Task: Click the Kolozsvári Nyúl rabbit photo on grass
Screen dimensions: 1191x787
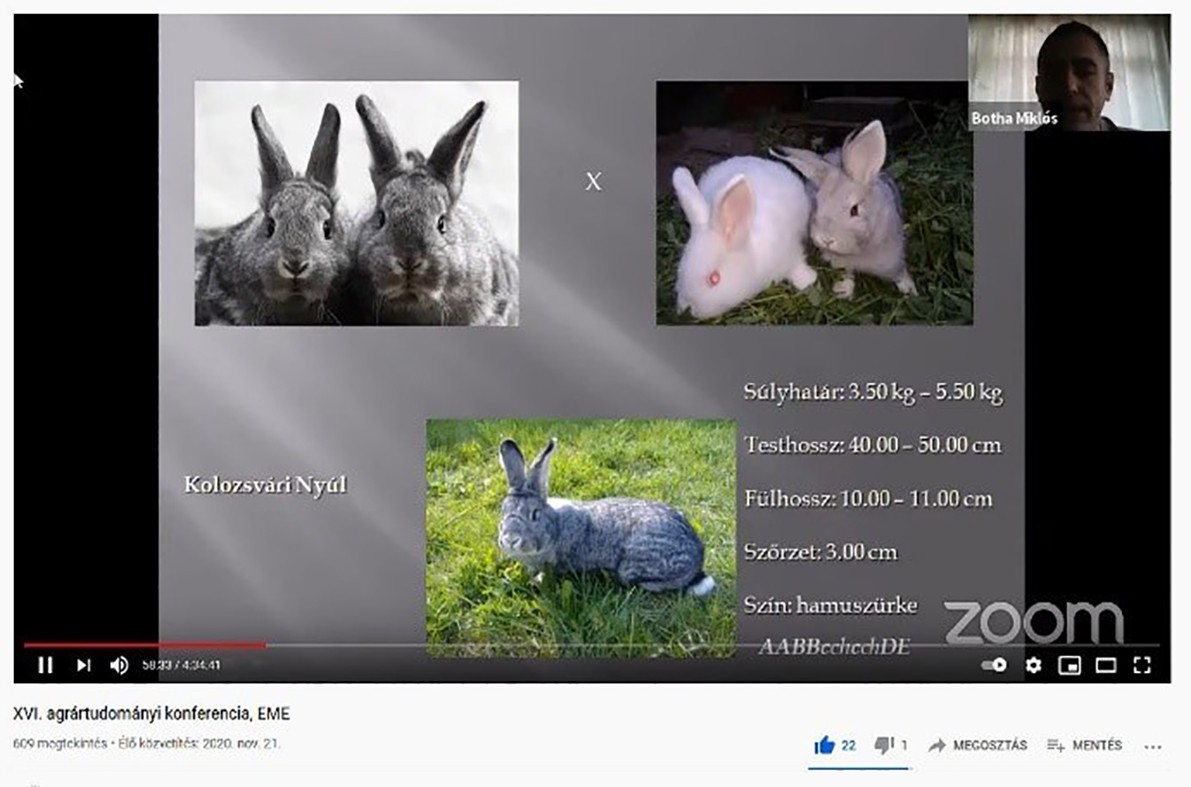Action: pos(580,535)
